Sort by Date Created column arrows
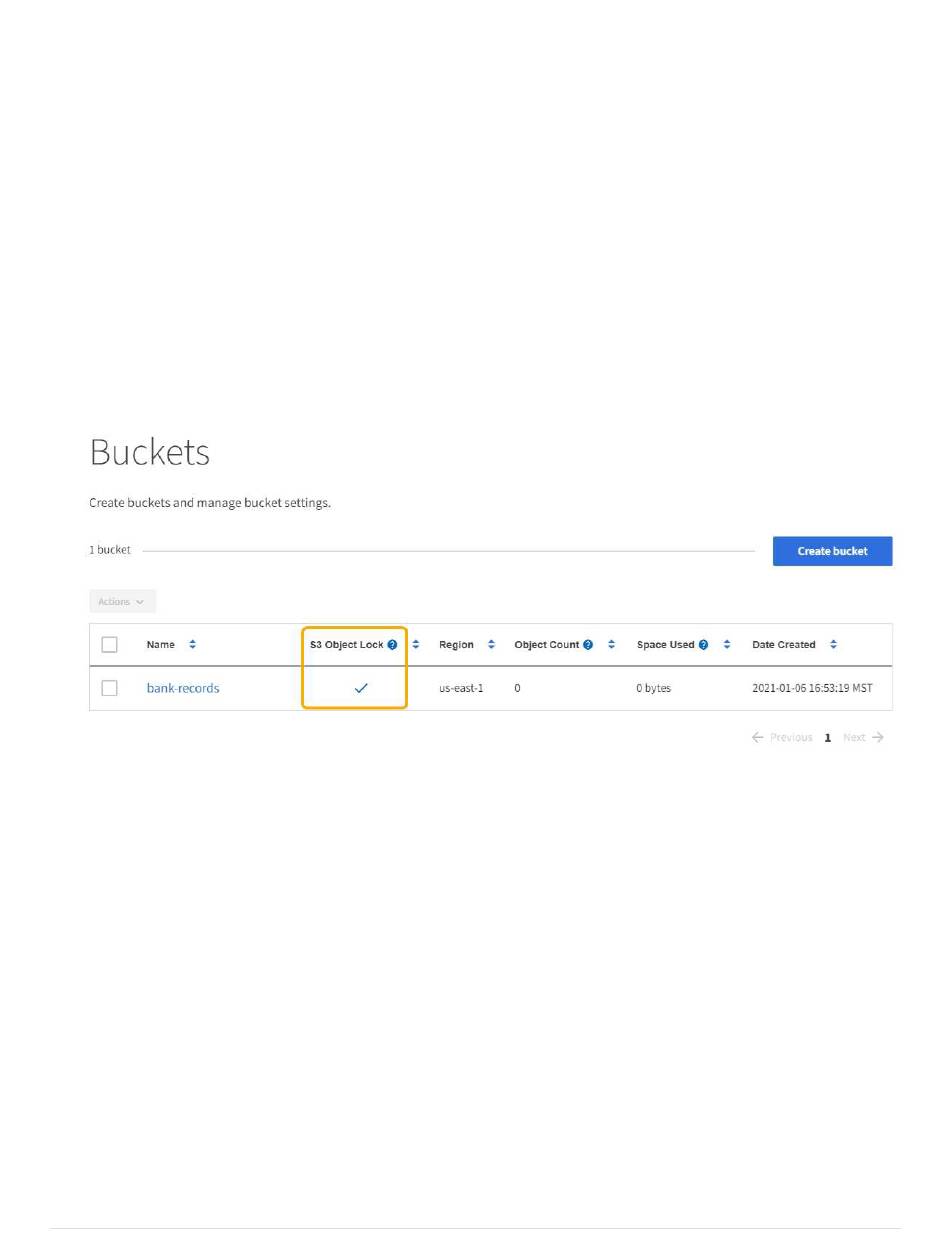The width and height of the screenshot is (950, 1248). point(833,645)
